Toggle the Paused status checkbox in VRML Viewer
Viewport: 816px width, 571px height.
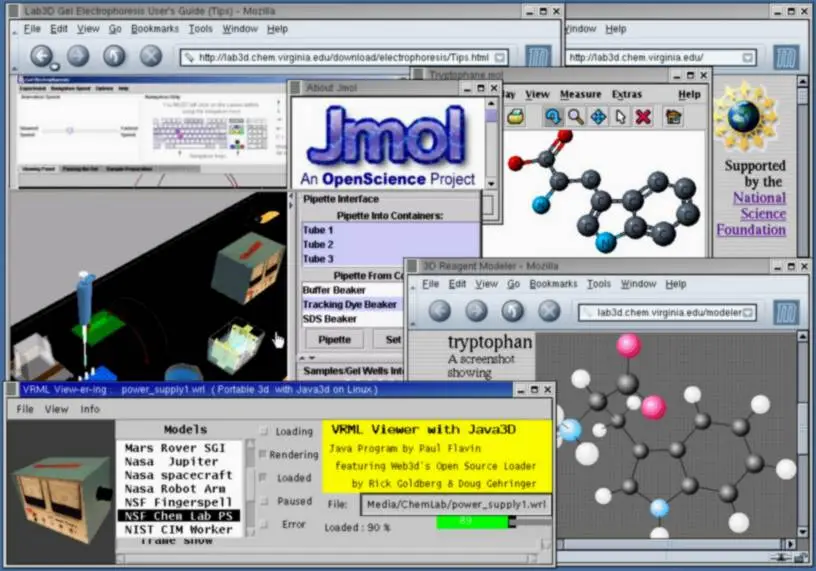(x=264, y=501)
